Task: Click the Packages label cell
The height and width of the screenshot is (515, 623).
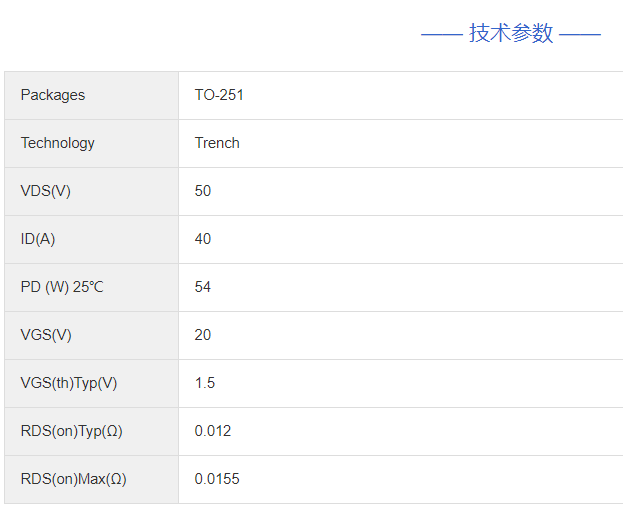Action: coord(53,95)
